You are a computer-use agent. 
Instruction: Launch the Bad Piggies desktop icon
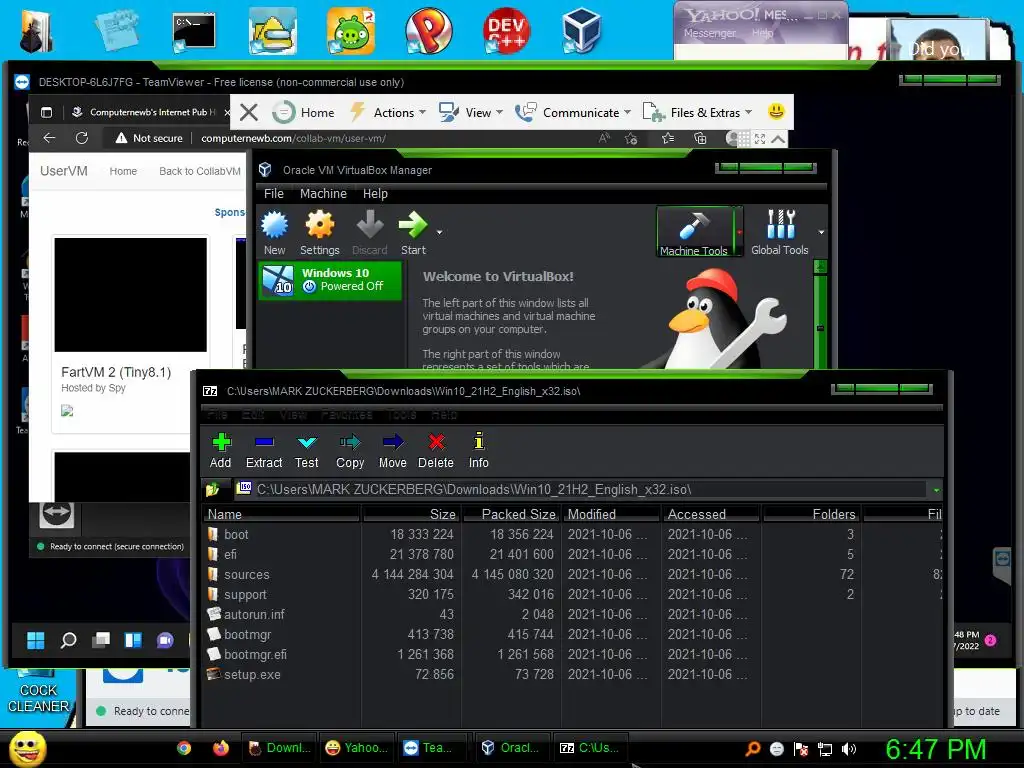click(x=351, y=31)
